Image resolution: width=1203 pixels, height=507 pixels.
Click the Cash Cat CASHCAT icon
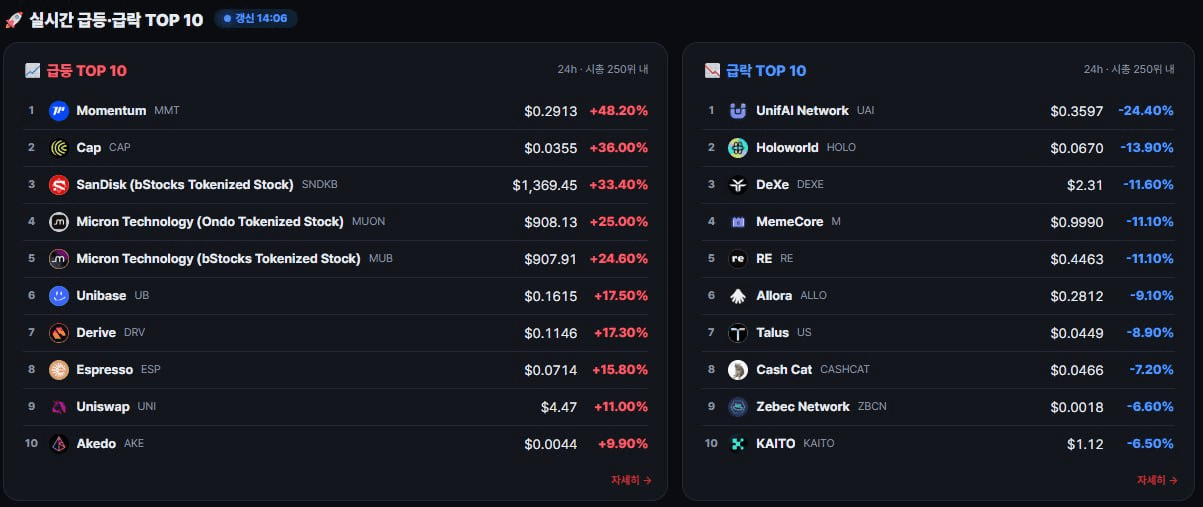(x=738, y=370)
